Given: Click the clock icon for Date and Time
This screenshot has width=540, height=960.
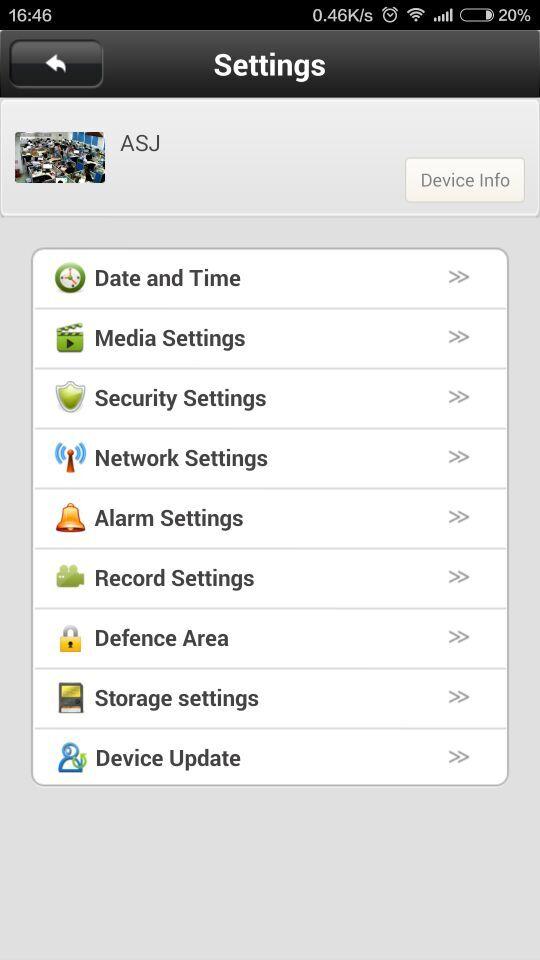Looking at the screenshot, I should pyautogui.click(x=70, y=279).
